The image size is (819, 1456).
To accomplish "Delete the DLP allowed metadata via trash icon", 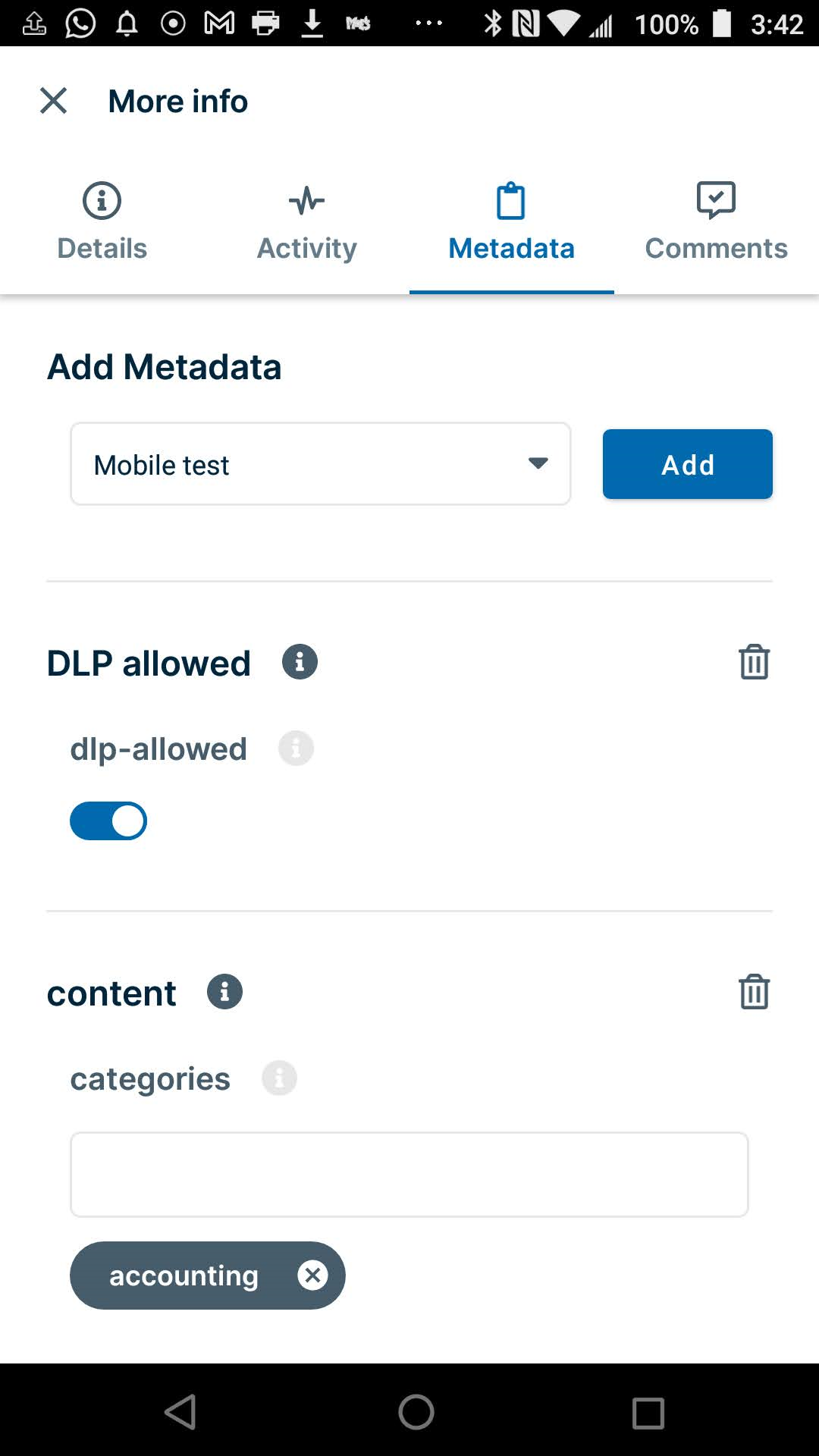I will tap(755, 661).
